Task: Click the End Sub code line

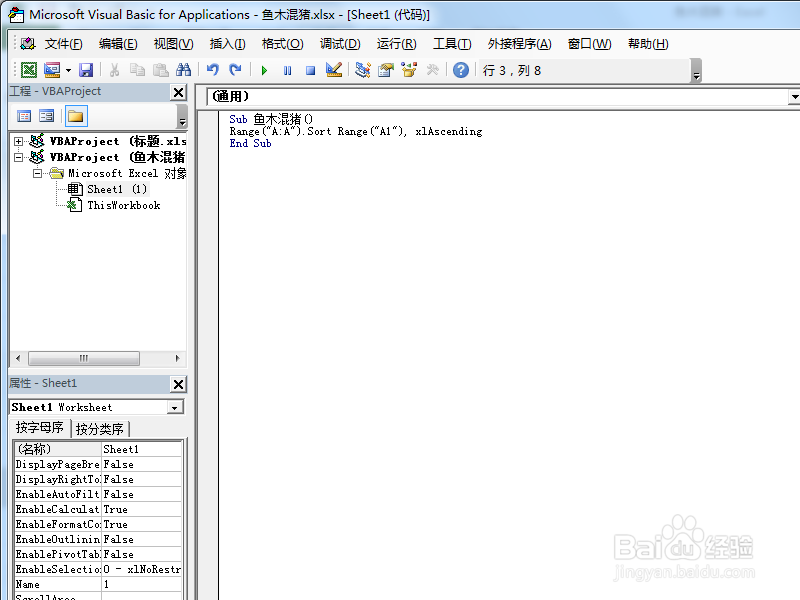Action: click(251, 144)
